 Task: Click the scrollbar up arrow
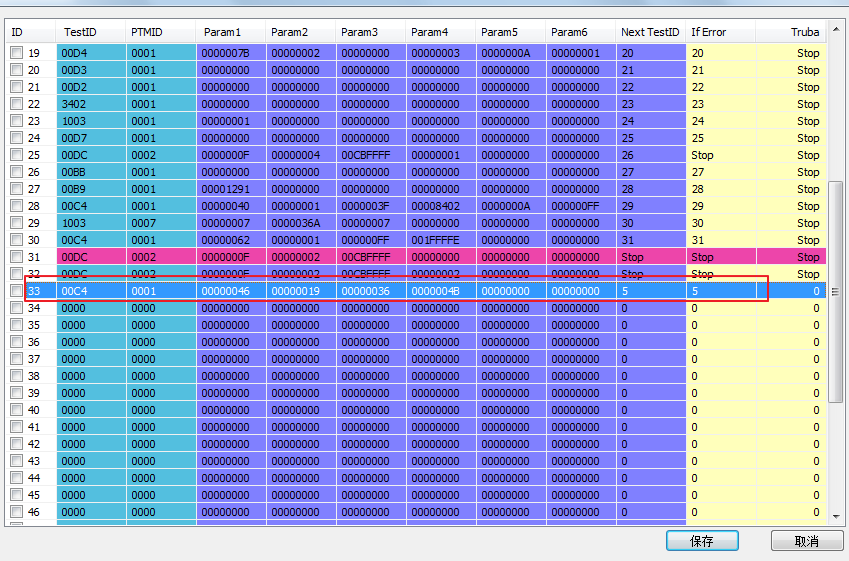click(x=836, y=28)
